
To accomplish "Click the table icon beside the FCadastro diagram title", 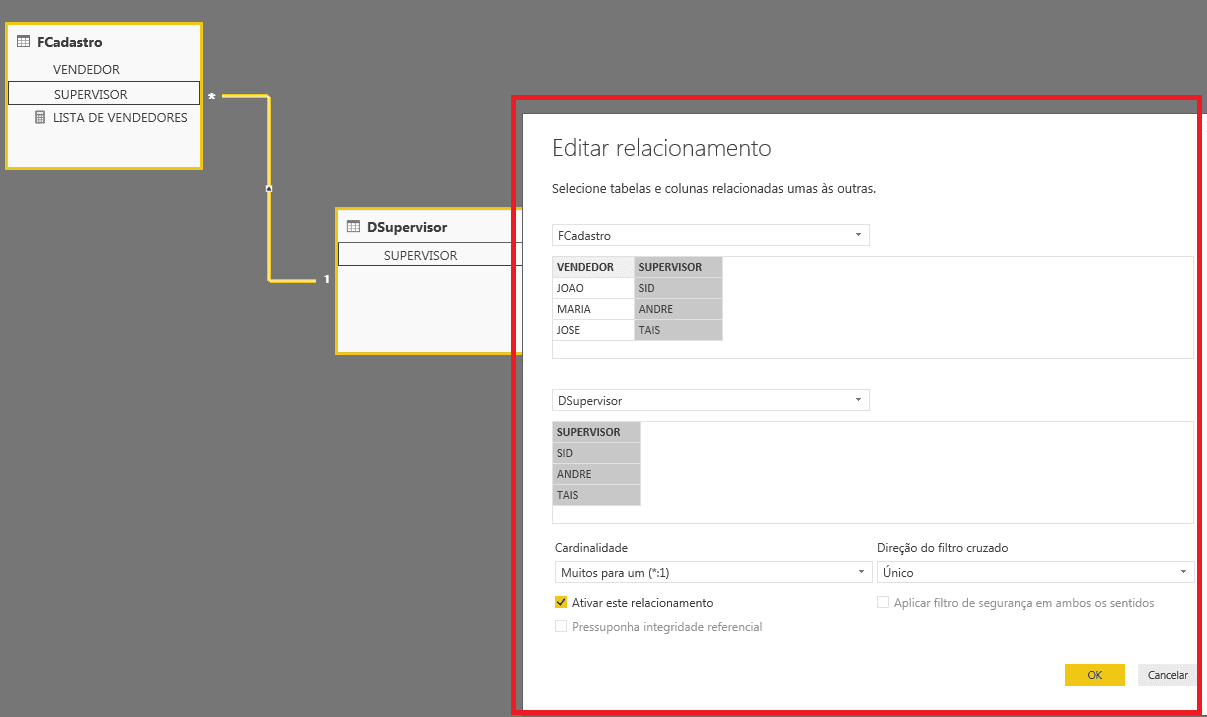I will 24,42.
